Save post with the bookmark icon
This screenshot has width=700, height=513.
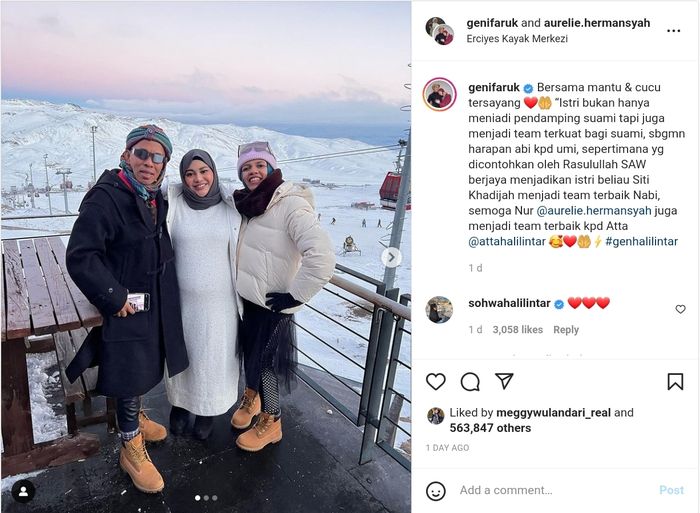click(675, 382)
